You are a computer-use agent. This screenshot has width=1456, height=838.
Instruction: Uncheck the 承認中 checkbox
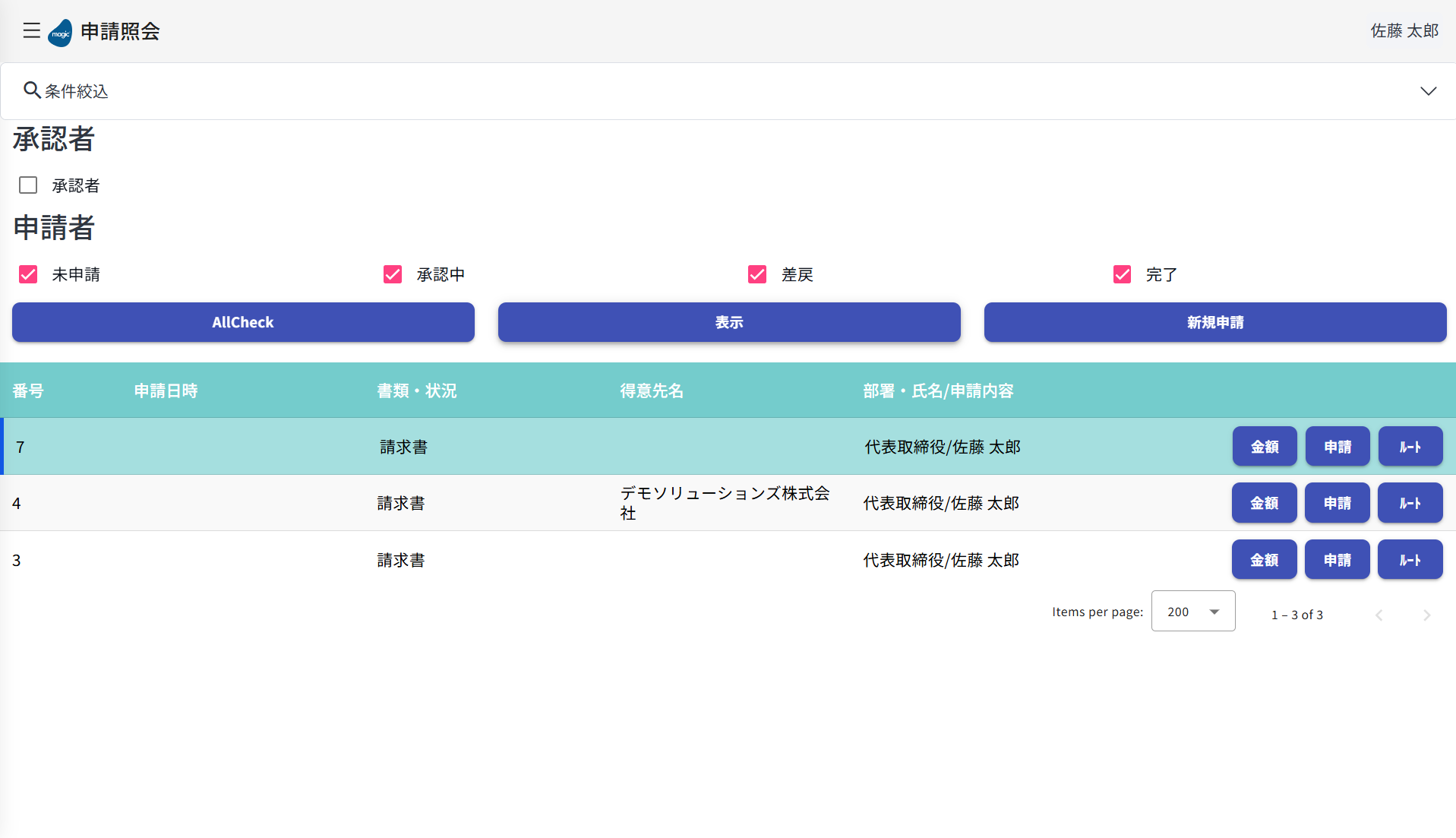coord(393,274)
